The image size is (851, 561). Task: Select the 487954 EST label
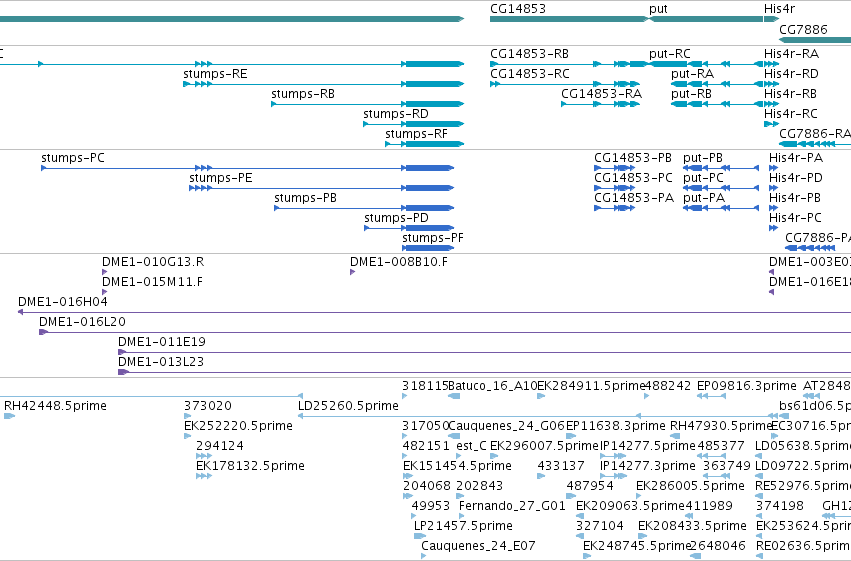pyautogui.click(x=590, y=486)
